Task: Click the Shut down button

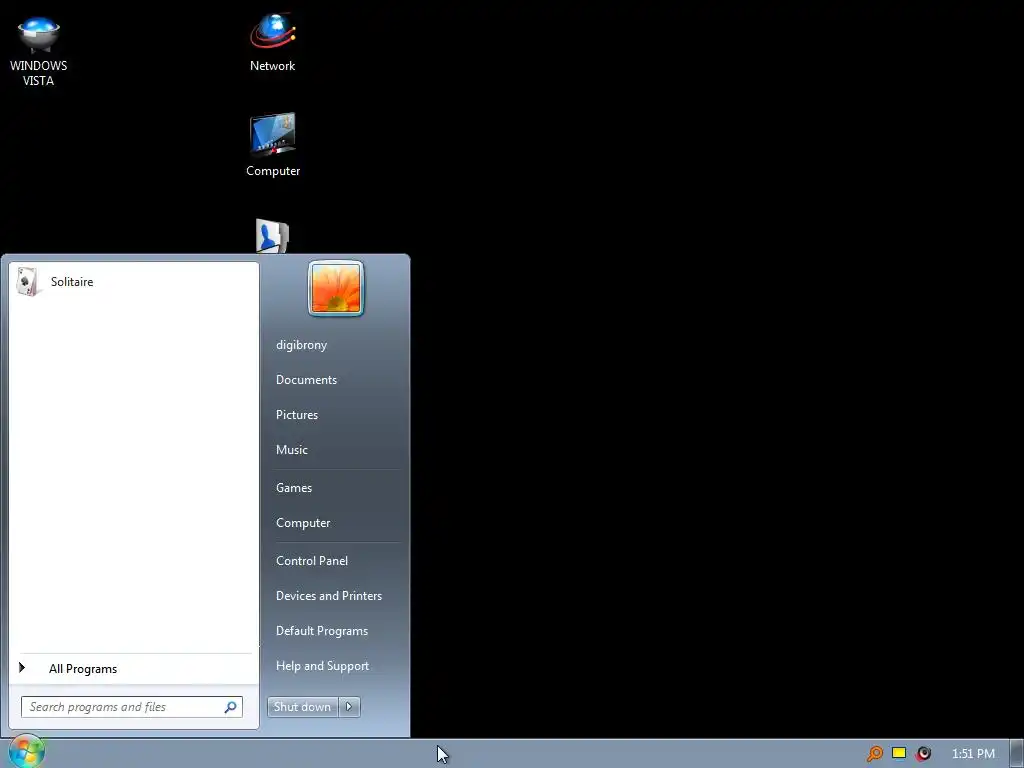Action: point(302,707)
